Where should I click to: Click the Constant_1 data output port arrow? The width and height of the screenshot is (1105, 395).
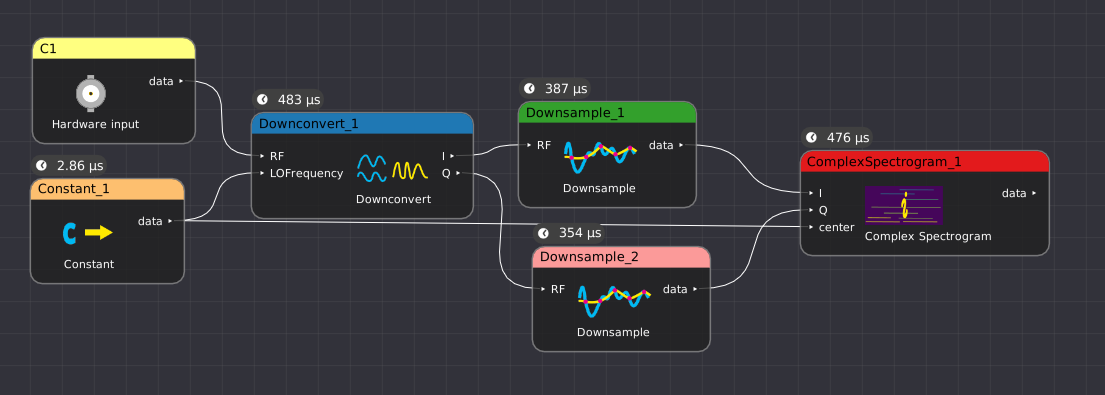click(170, 221)
